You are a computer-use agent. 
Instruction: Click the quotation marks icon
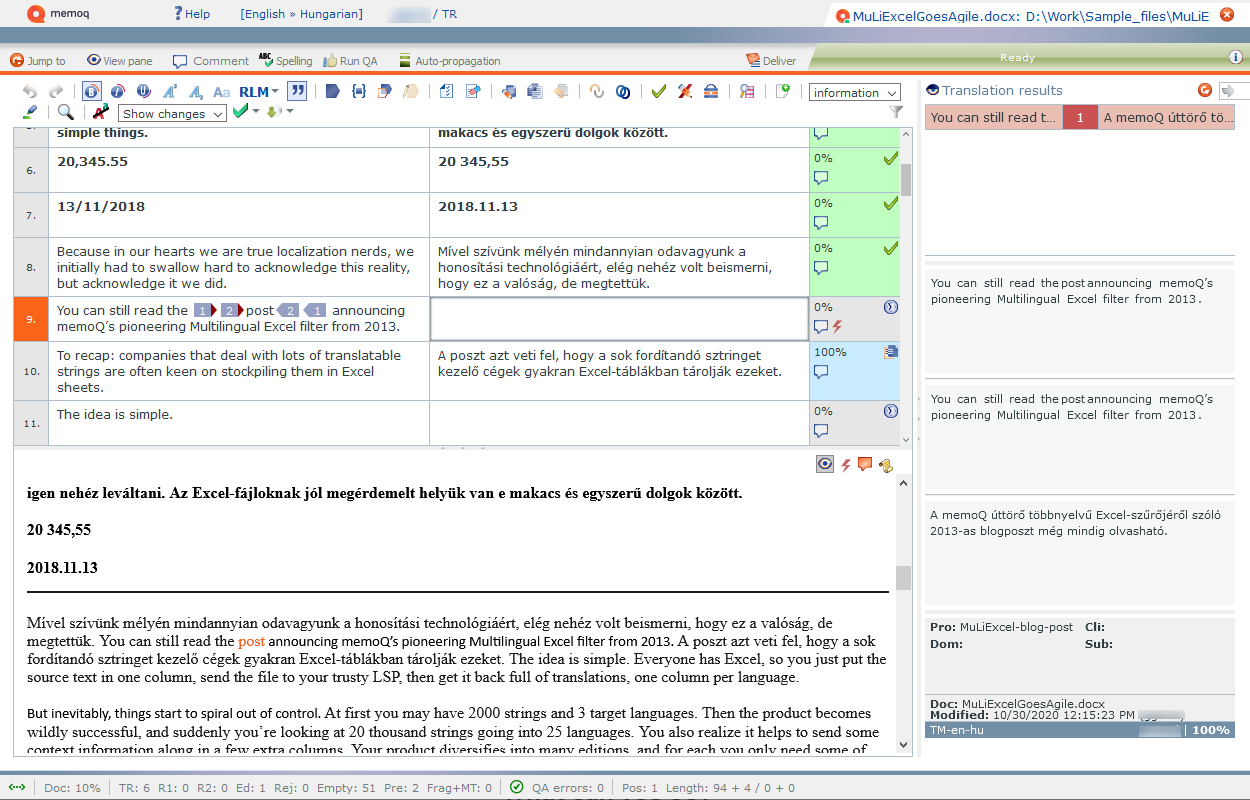[297, 92]
